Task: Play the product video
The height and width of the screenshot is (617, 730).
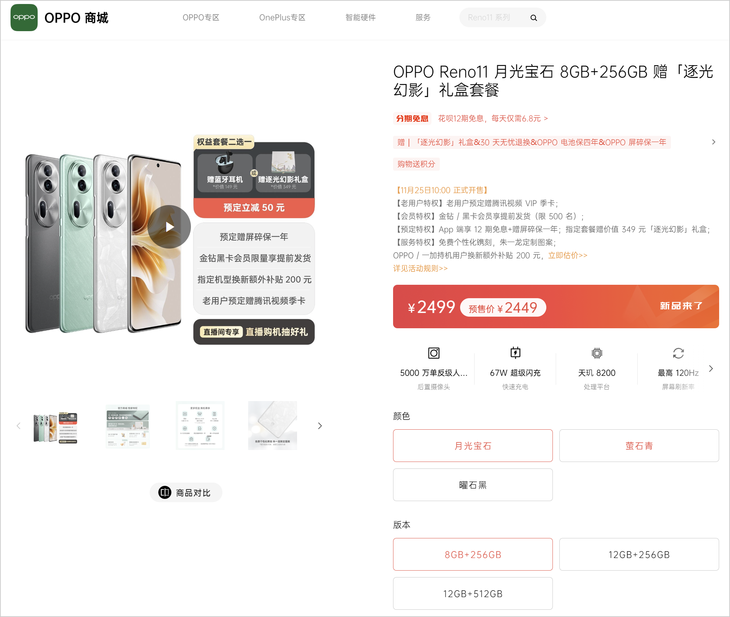Action: (169, 227)
